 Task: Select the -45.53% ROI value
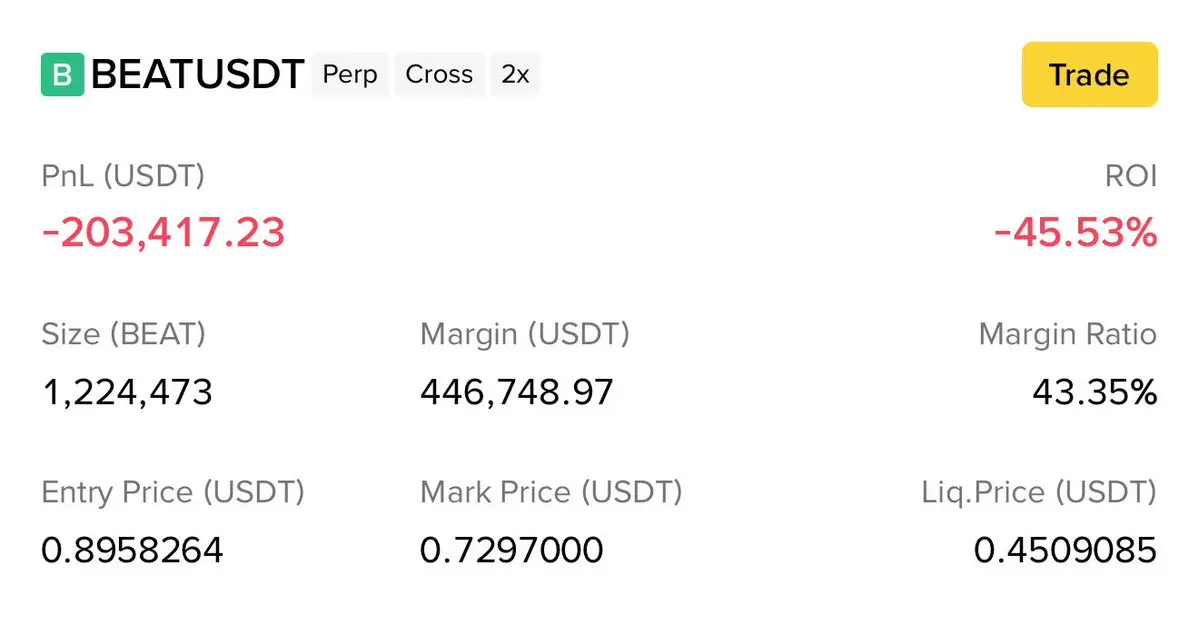click(1075, 233)
